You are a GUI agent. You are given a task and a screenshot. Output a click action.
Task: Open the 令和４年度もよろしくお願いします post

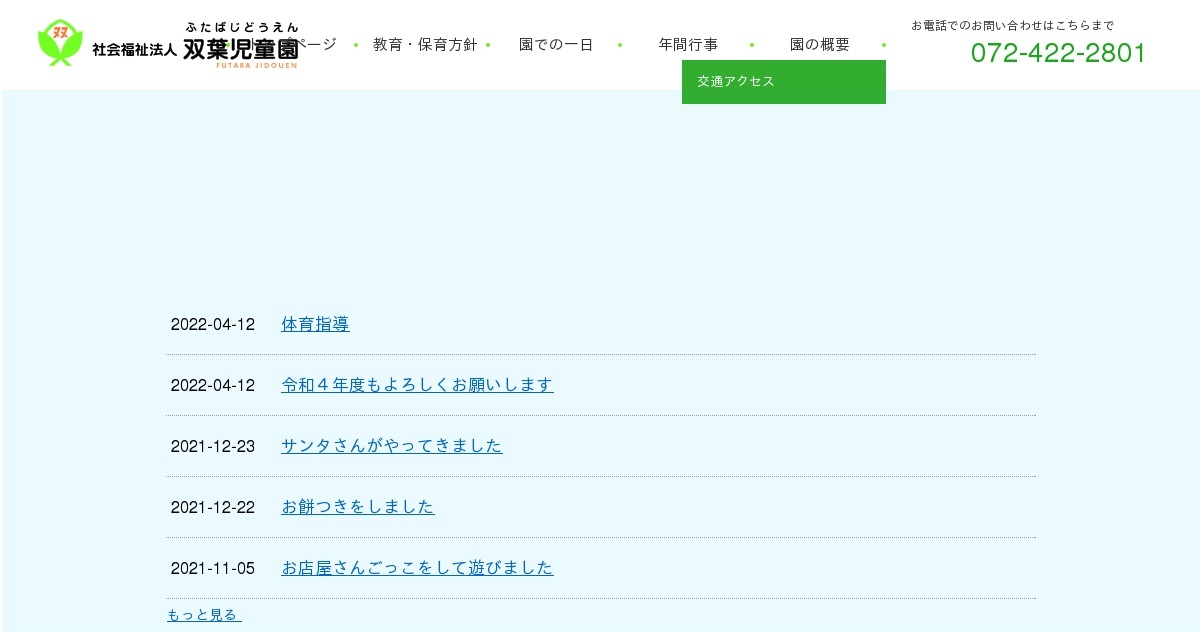click(417, 385)
